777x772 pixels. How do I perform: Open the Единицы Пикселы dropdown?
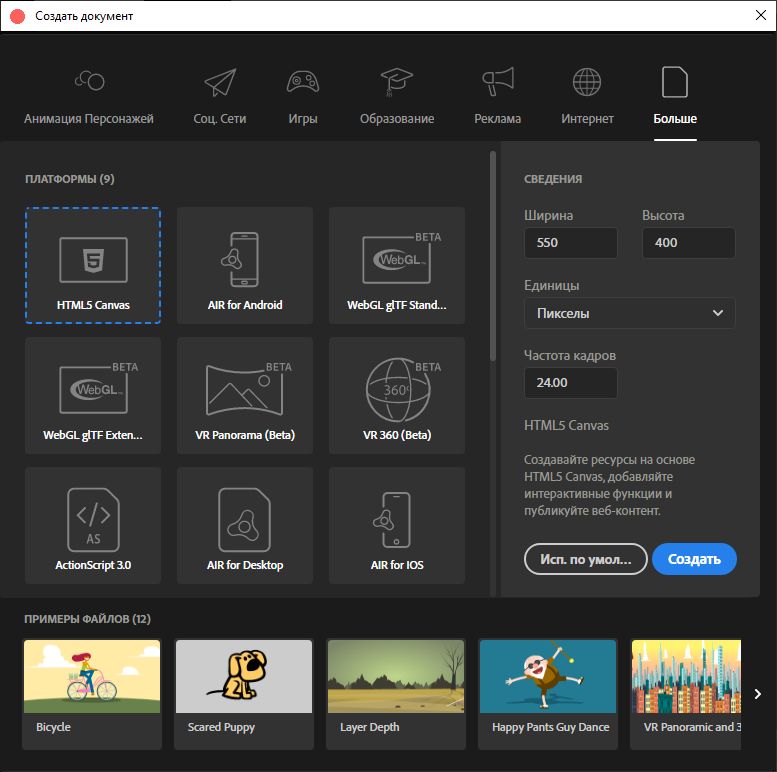pyautogui.click(x=629, y=313)
